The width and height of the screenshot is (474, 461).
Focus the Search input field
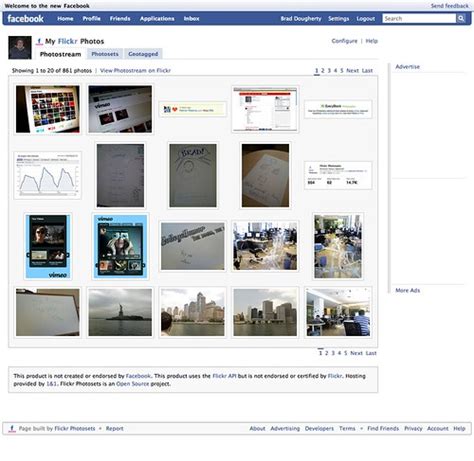pyautogui.click(x=419, y=19)
